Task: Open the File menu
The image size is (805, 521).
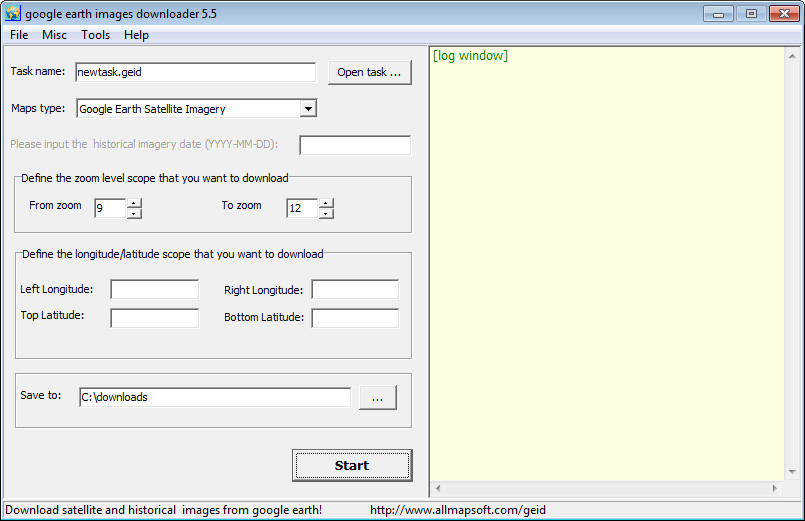Action: [19, 35]
